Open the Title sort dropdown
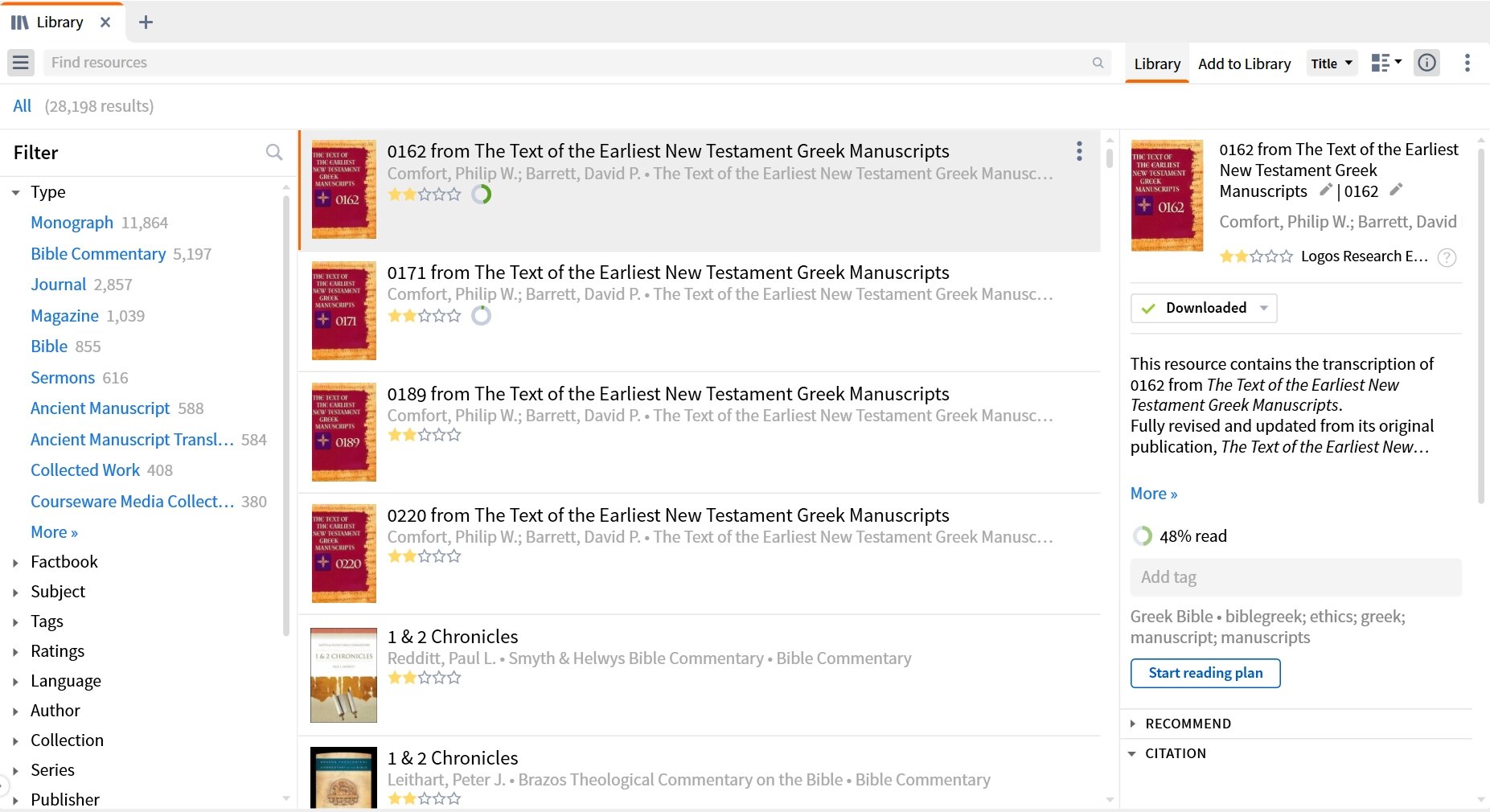Image resolution: width=1490 pixels, height=812 pixels. click(x=1332, y=64)
